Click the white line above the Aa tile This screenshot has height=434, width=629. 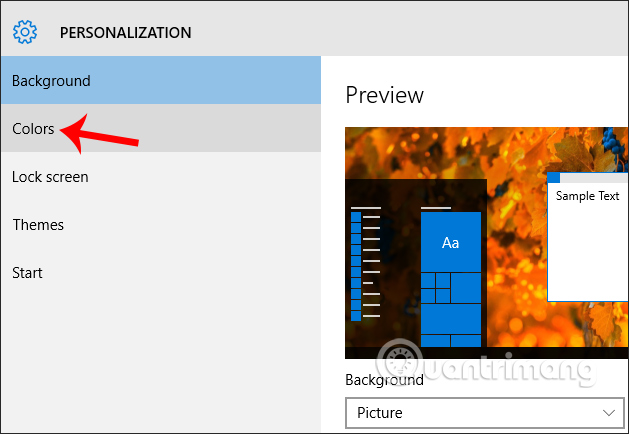pos(436,208)
